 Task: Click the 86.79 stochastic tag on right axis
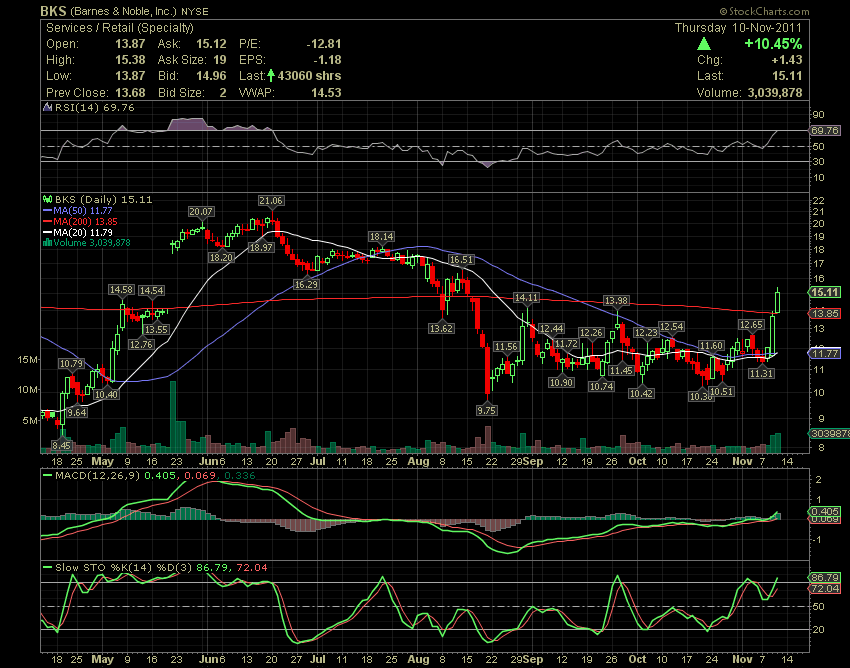(x=825, y=577)
